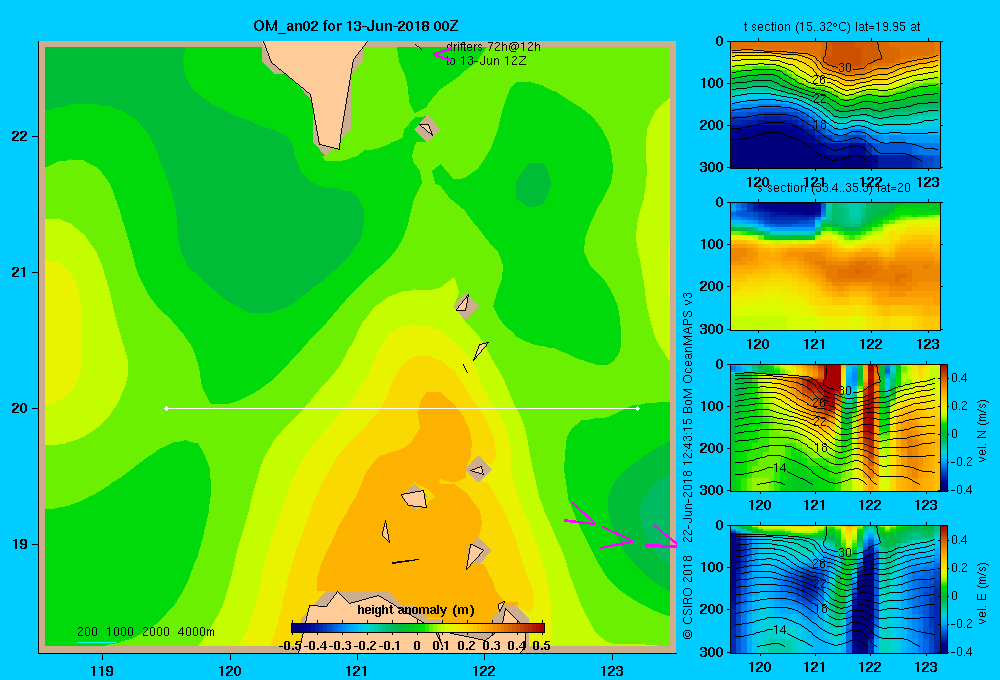Screen dimensions: 1000x680
Task: Click the "drifters 72h@12h" label
Action: tap(493, 47)
